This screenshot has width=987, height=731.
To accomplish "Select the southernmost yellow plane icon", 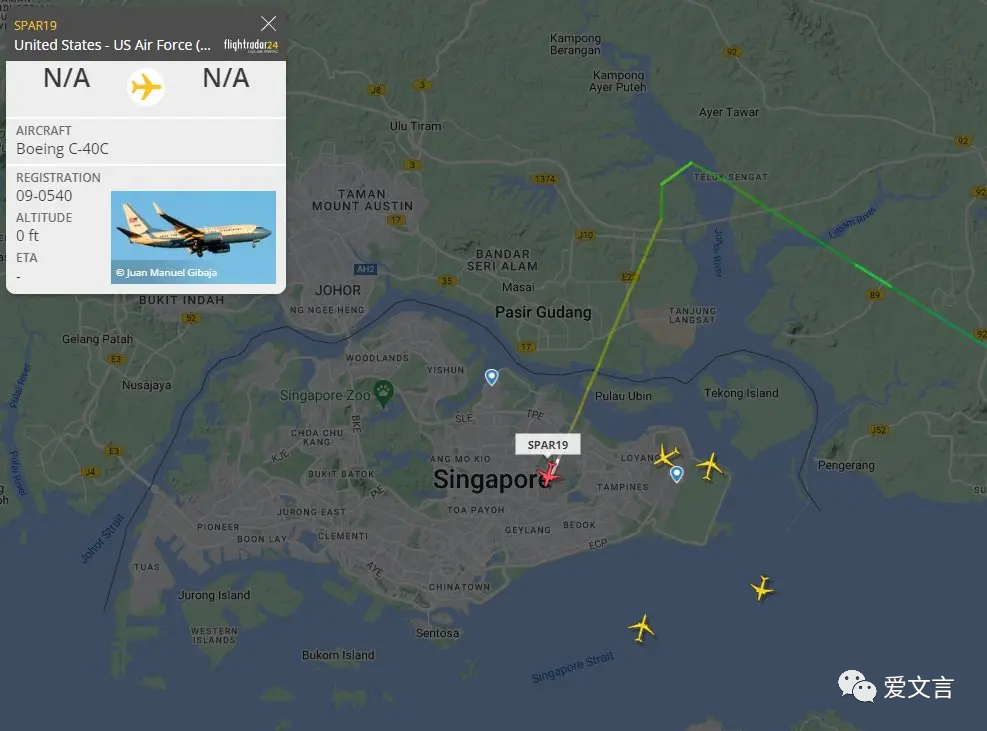I will 642,628.
